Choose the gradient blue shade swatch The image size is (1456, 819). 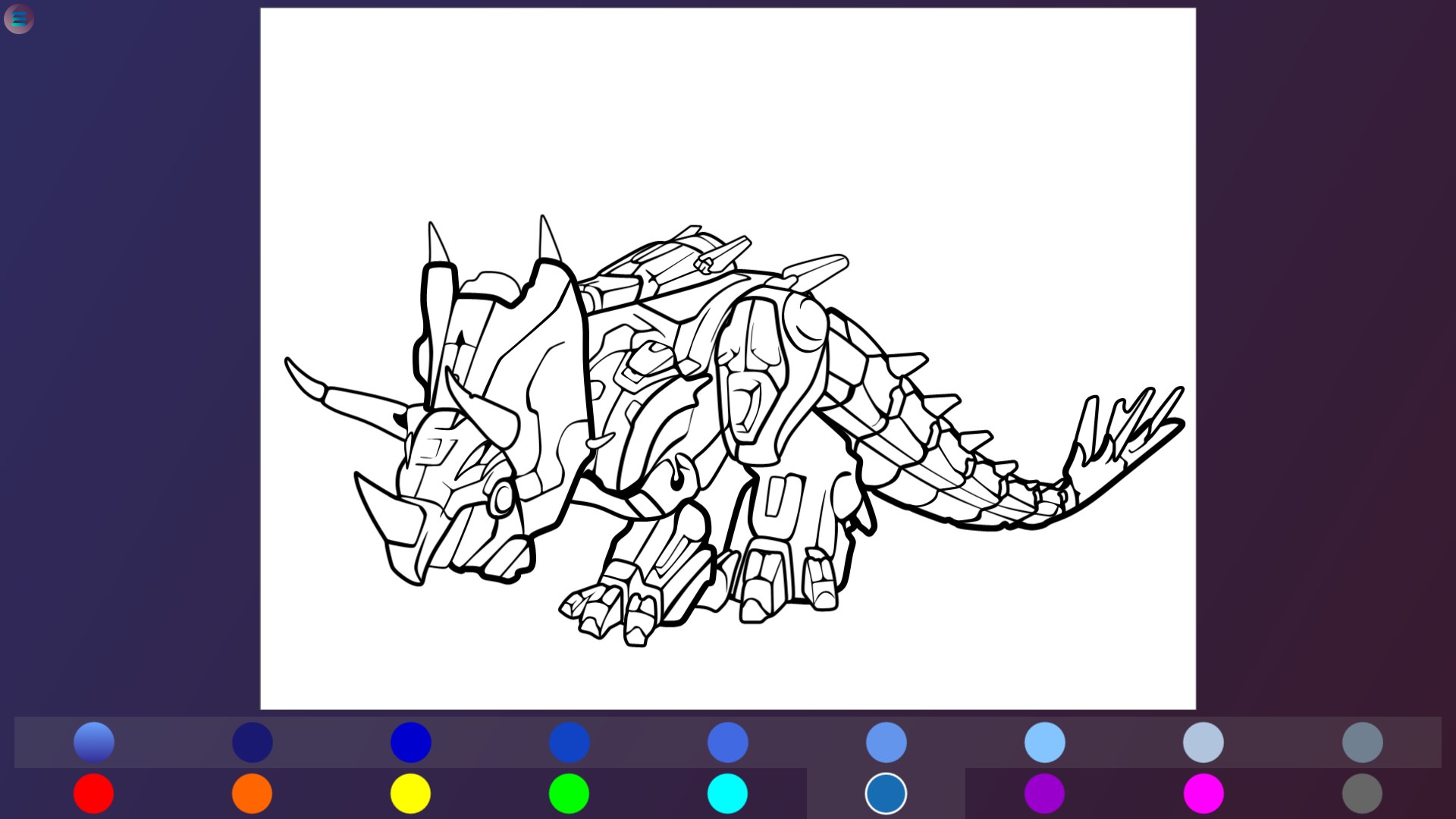tap(94, 742)
